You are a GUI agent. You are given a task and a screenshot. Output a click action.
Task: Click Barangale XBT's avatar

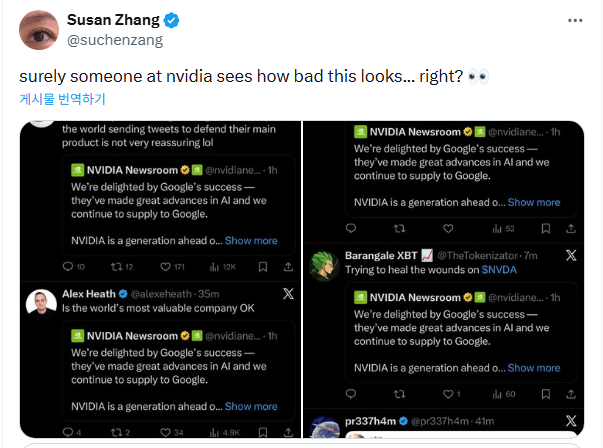(x=322, y=262)
